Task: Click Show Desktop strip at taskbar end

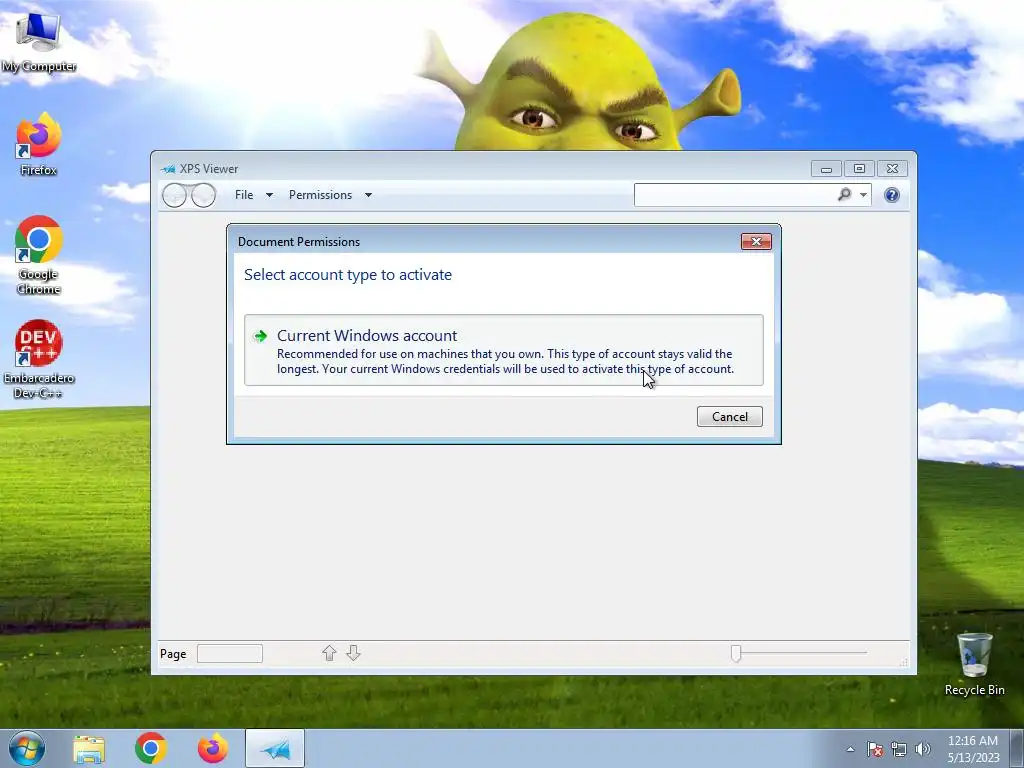Action: [x=1017, y=748]
